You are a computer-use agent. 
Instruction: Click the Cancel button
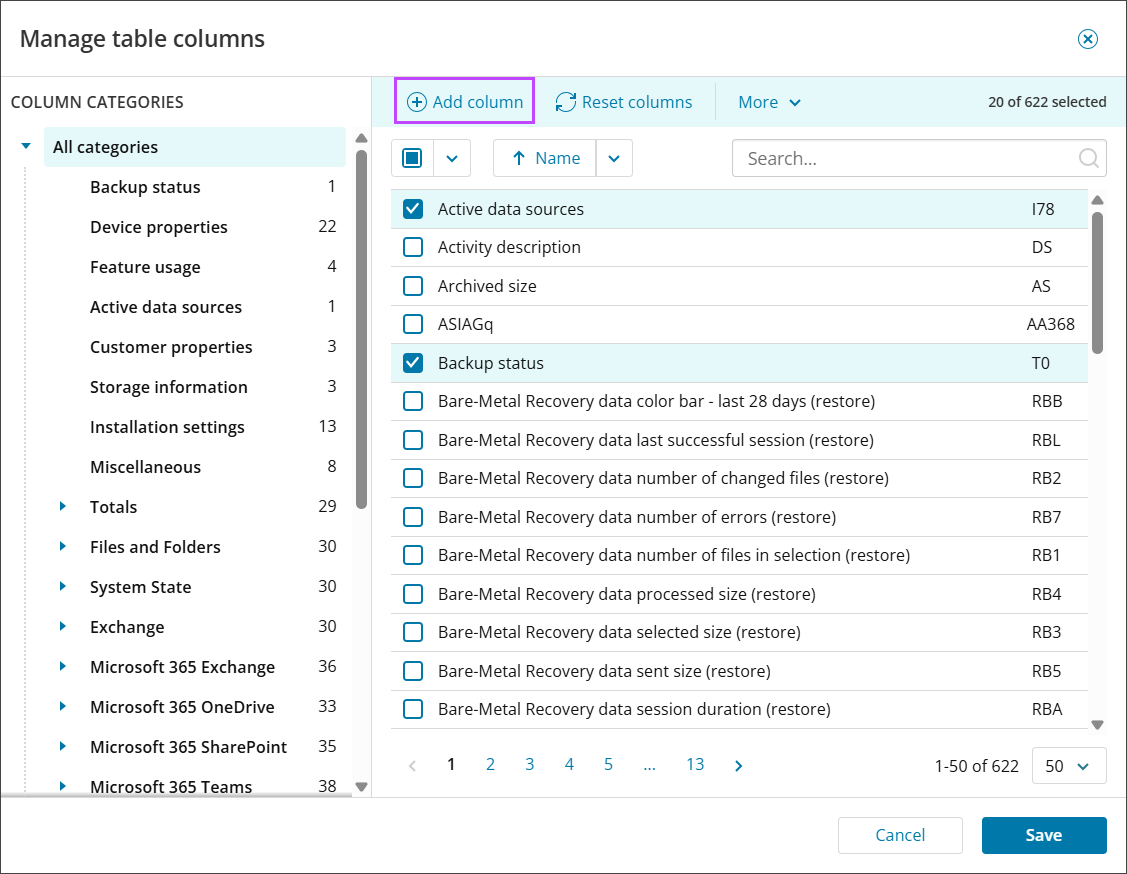[x=899, y=835]
